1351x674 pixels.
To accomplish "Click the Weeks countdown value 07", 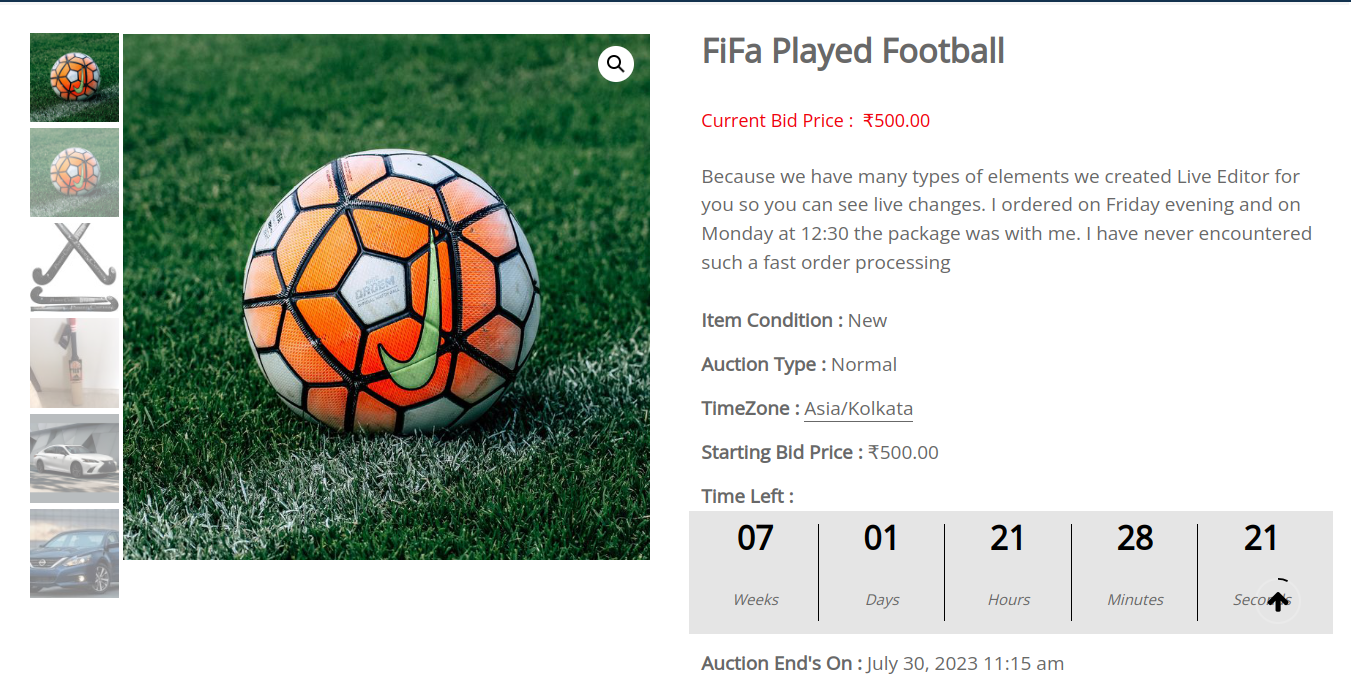I will point(755,539).
